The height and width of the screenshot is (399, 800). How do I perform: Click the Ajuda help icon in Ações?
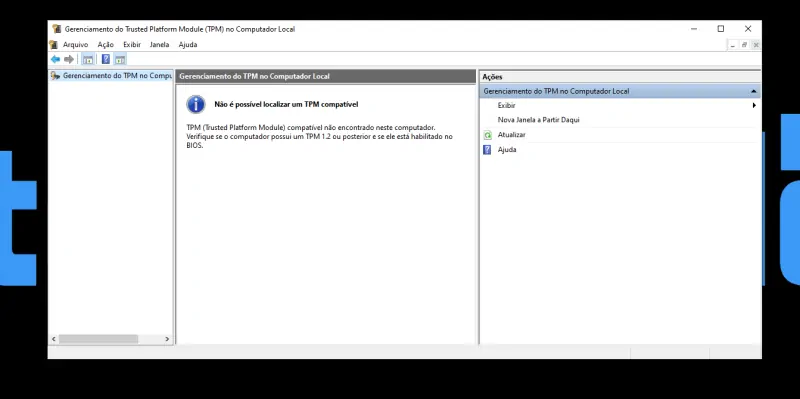click(x=487, y=149)
